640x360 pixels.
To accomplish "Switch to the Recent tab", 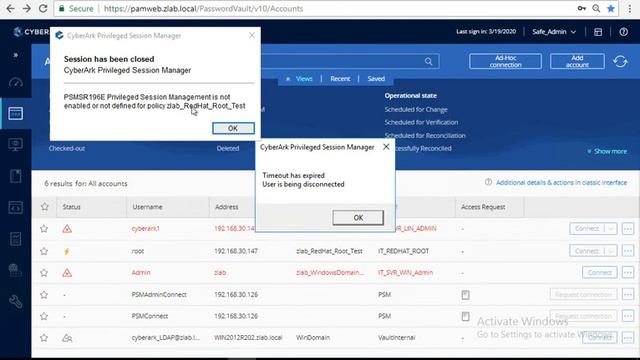I will point(340,79).
